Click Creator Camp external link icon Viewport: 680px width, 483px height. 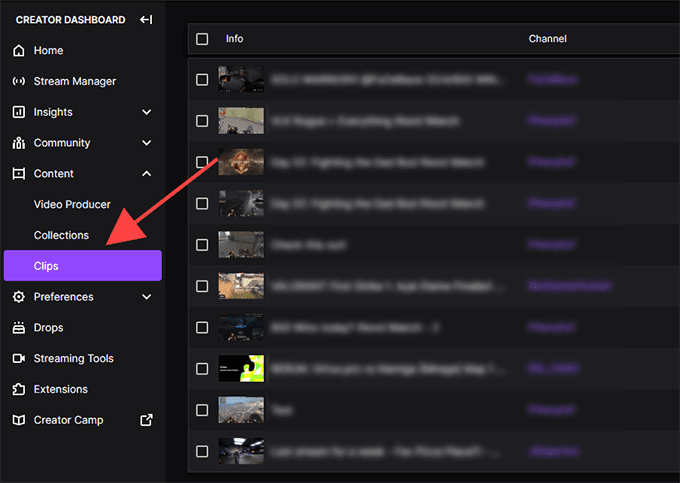click(147, 420)
